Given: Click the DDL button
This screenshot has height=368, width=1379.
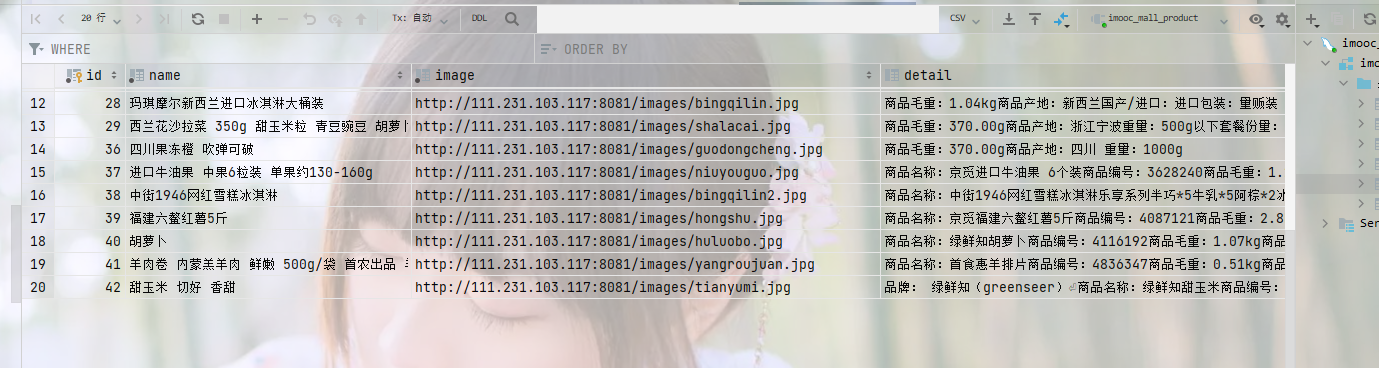Looking at the screenshot, I should tap(480, 19).
